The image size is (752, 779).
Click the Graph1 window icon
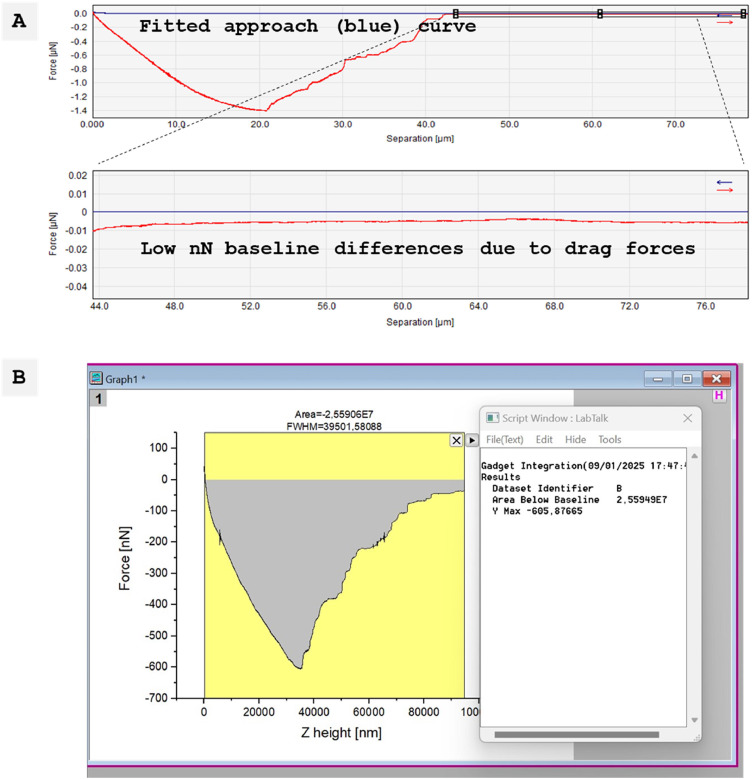point(96,379)
